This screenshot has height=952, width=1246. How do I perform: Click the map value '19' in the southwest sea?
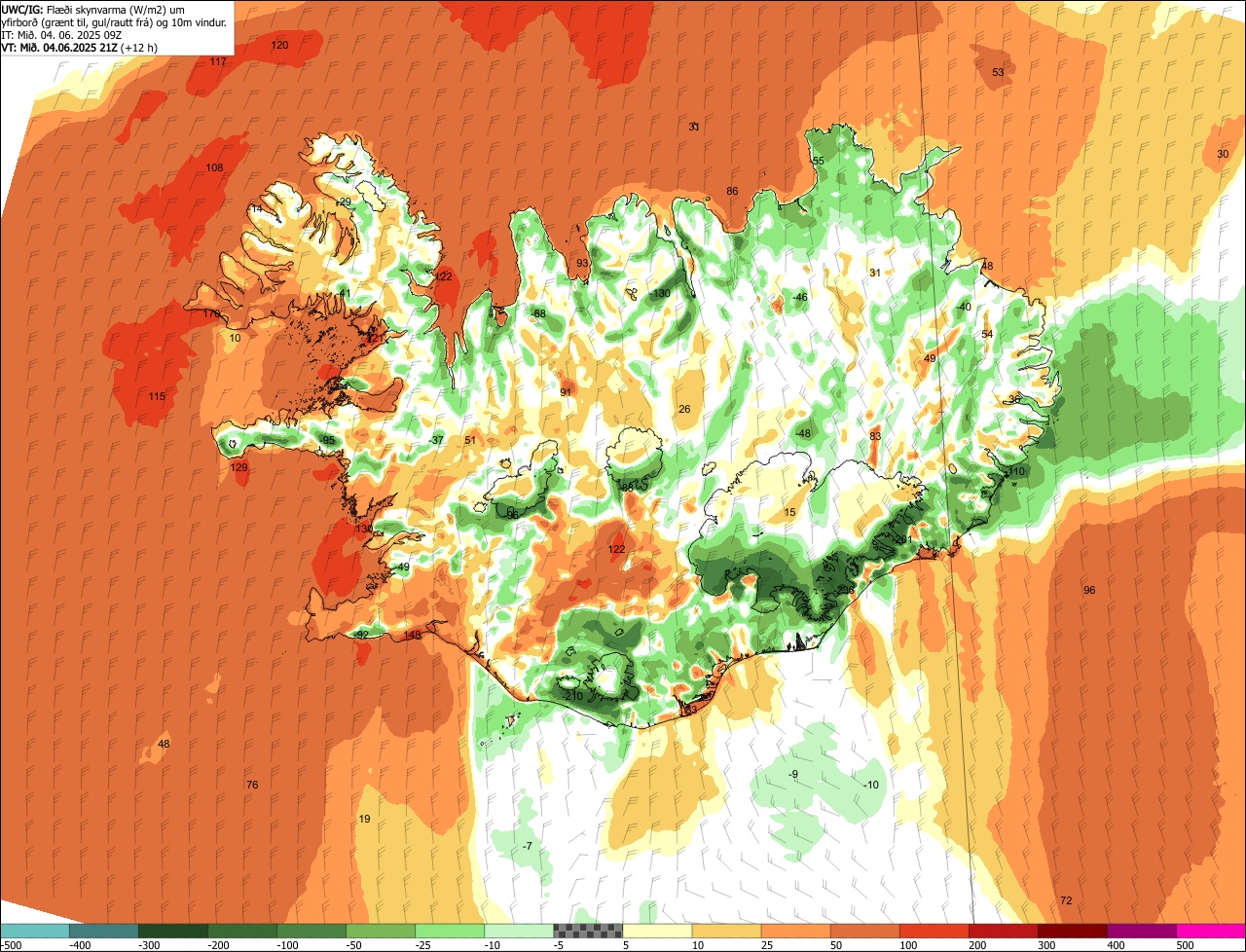[364, 819]
